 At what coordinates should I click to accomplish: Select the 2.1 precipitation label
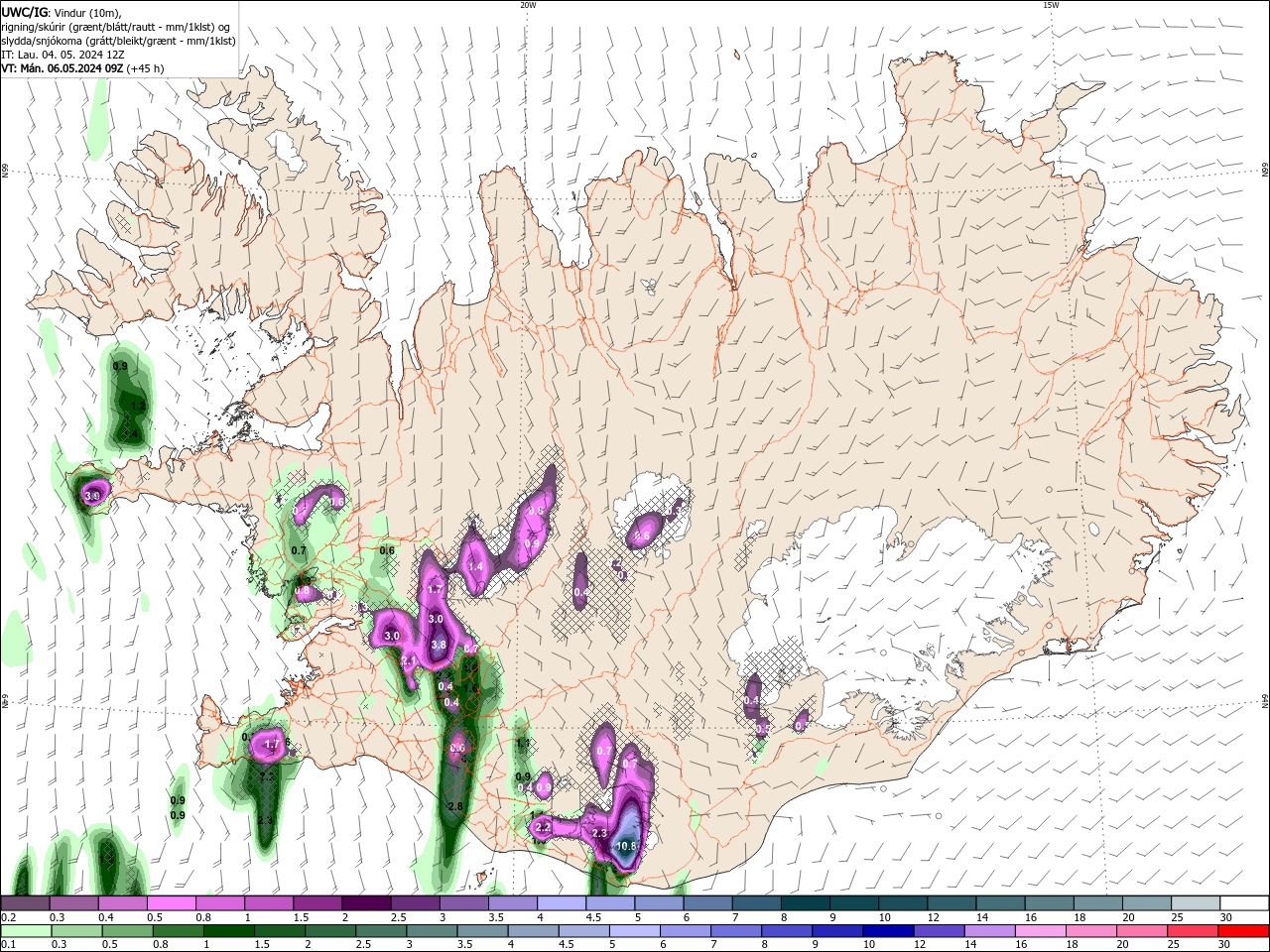tap(408, 661)
